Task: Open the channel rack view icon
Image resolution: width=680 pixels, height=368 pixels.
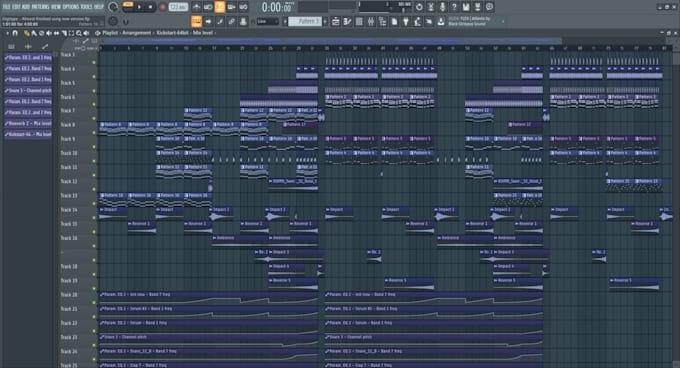Action: [360, 21]
